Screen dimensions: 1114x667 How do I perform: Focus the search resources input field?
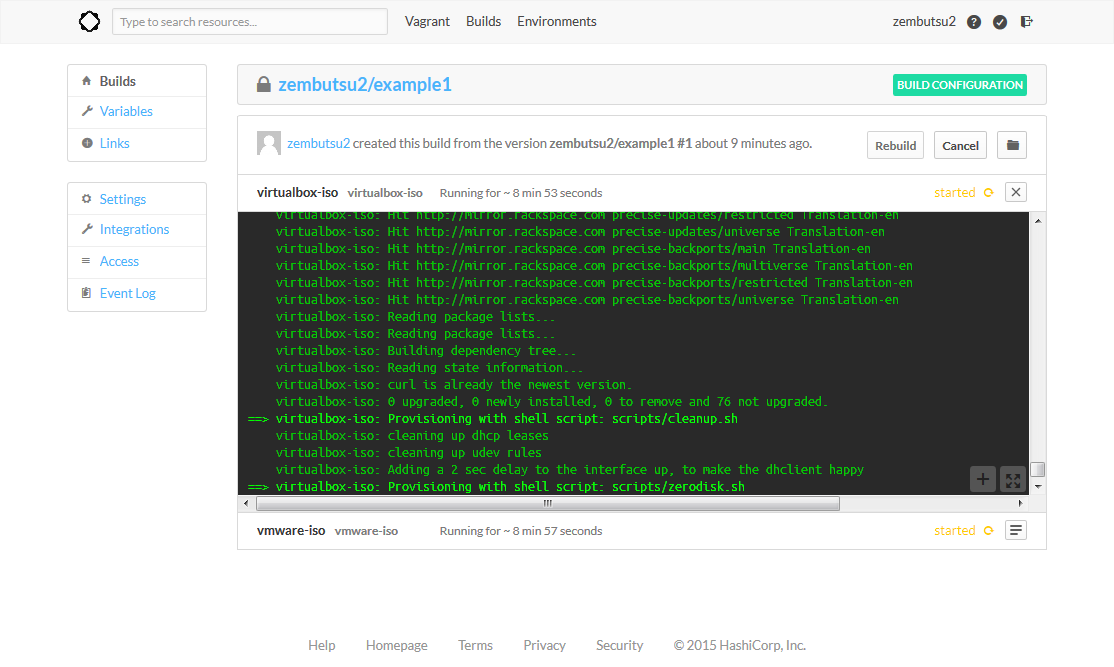[x=249, y=21]
